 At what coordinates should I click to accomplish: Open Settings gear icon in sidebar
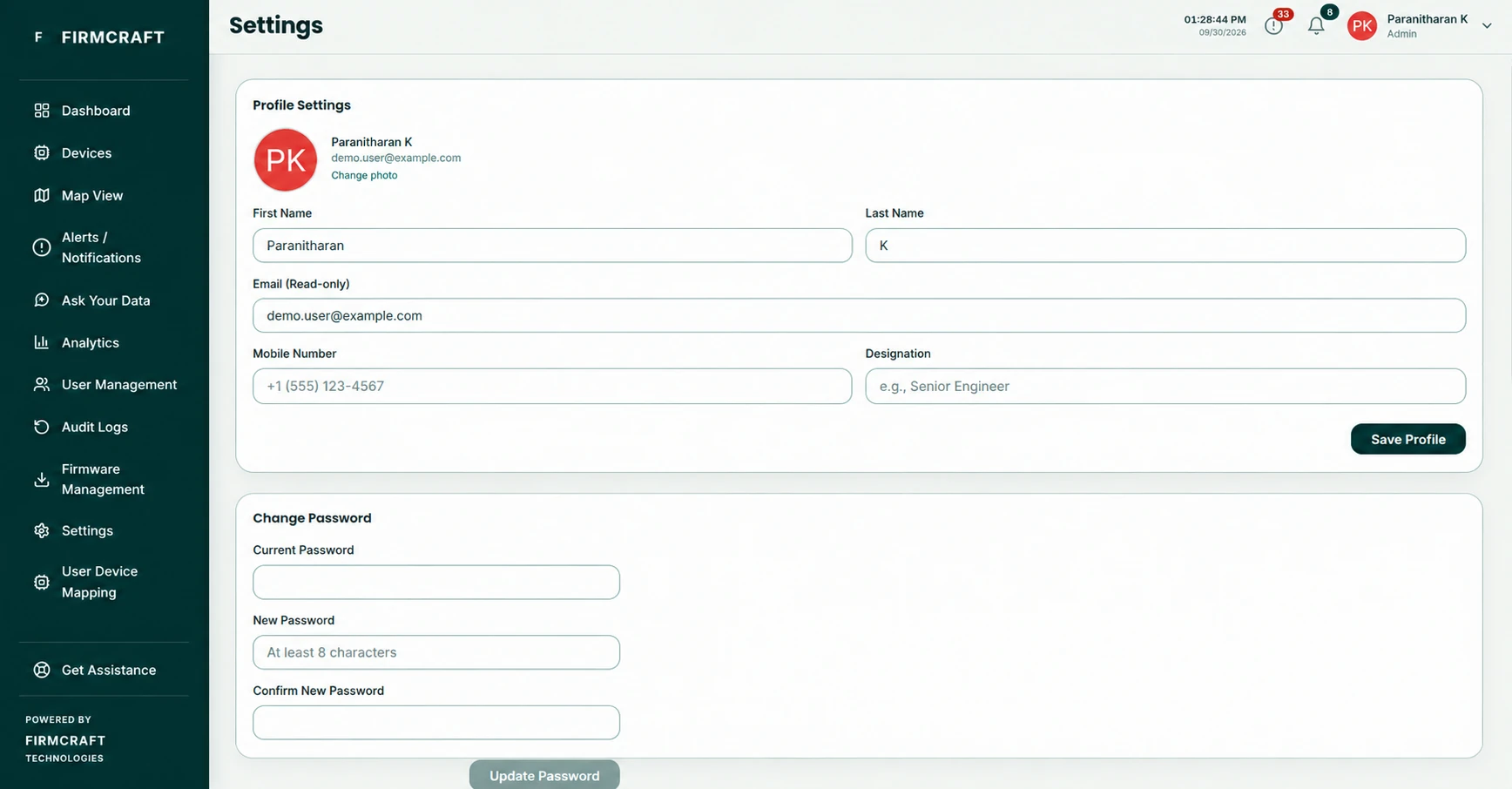(41, 530)
